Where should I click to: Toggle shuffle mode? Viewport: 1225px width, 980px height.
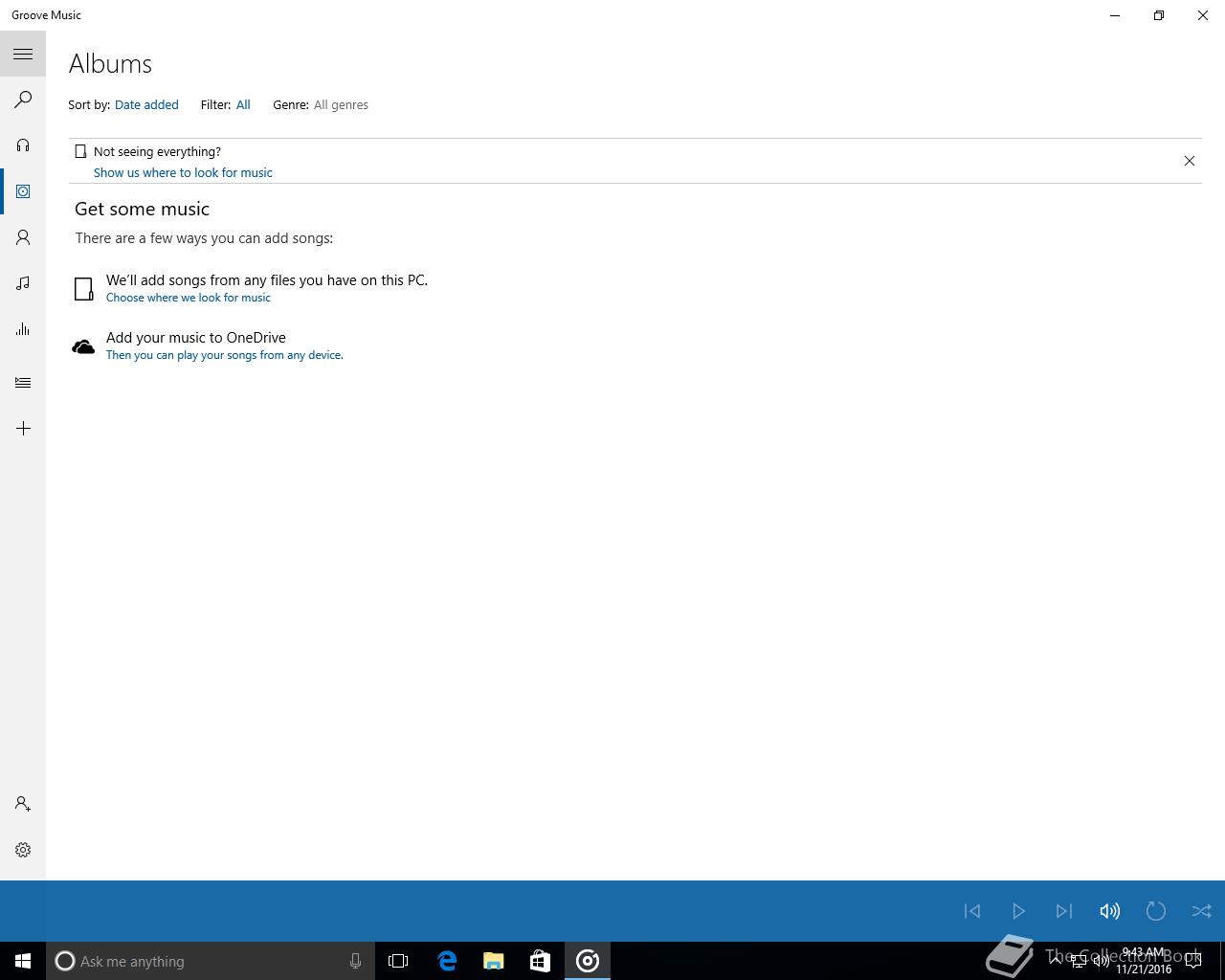click(1202, 911)
